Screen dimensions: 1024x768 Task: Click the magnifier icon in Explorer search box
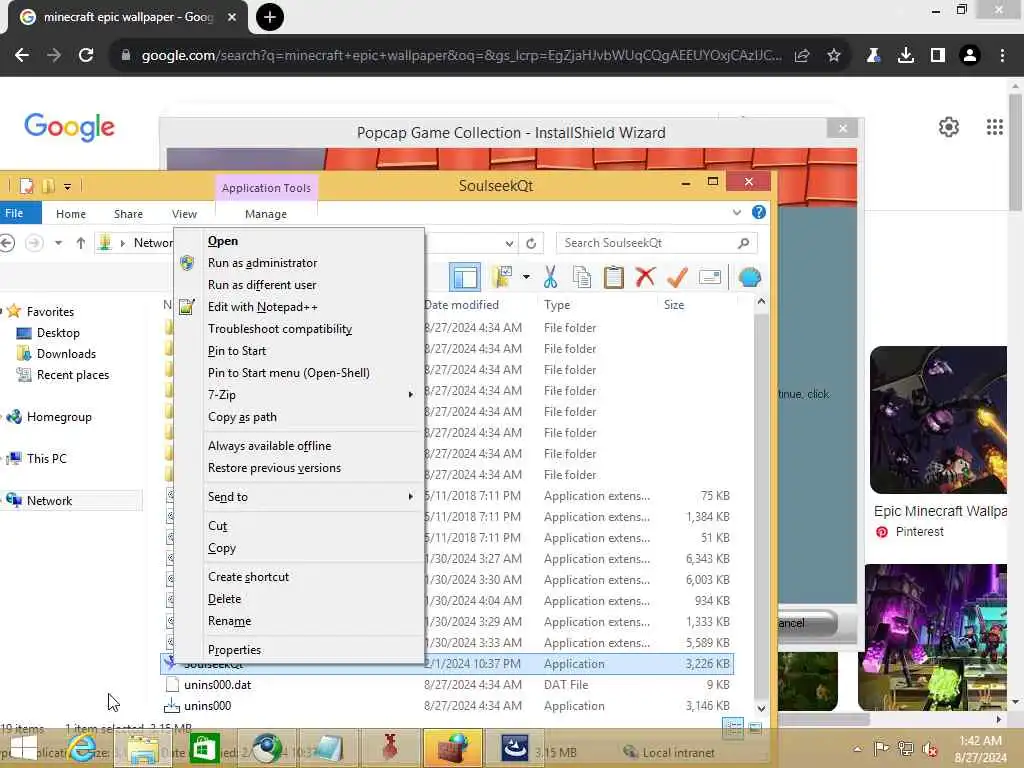click(x=743, y=243)
